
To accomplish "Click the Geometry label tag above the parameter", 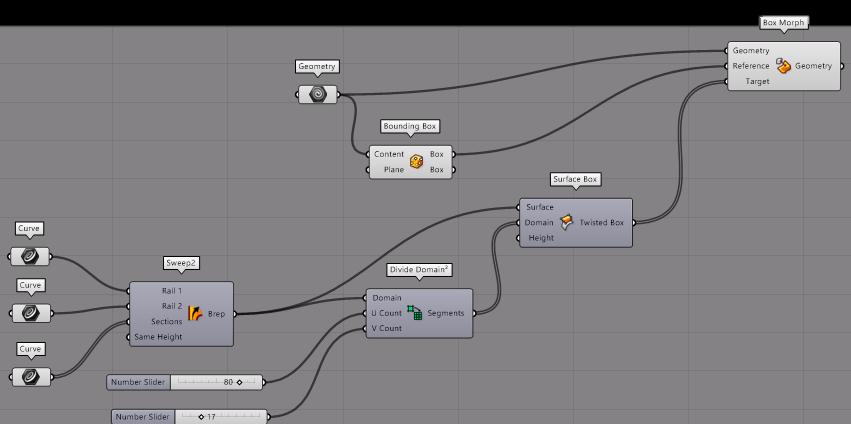I will tap(317, 67).
